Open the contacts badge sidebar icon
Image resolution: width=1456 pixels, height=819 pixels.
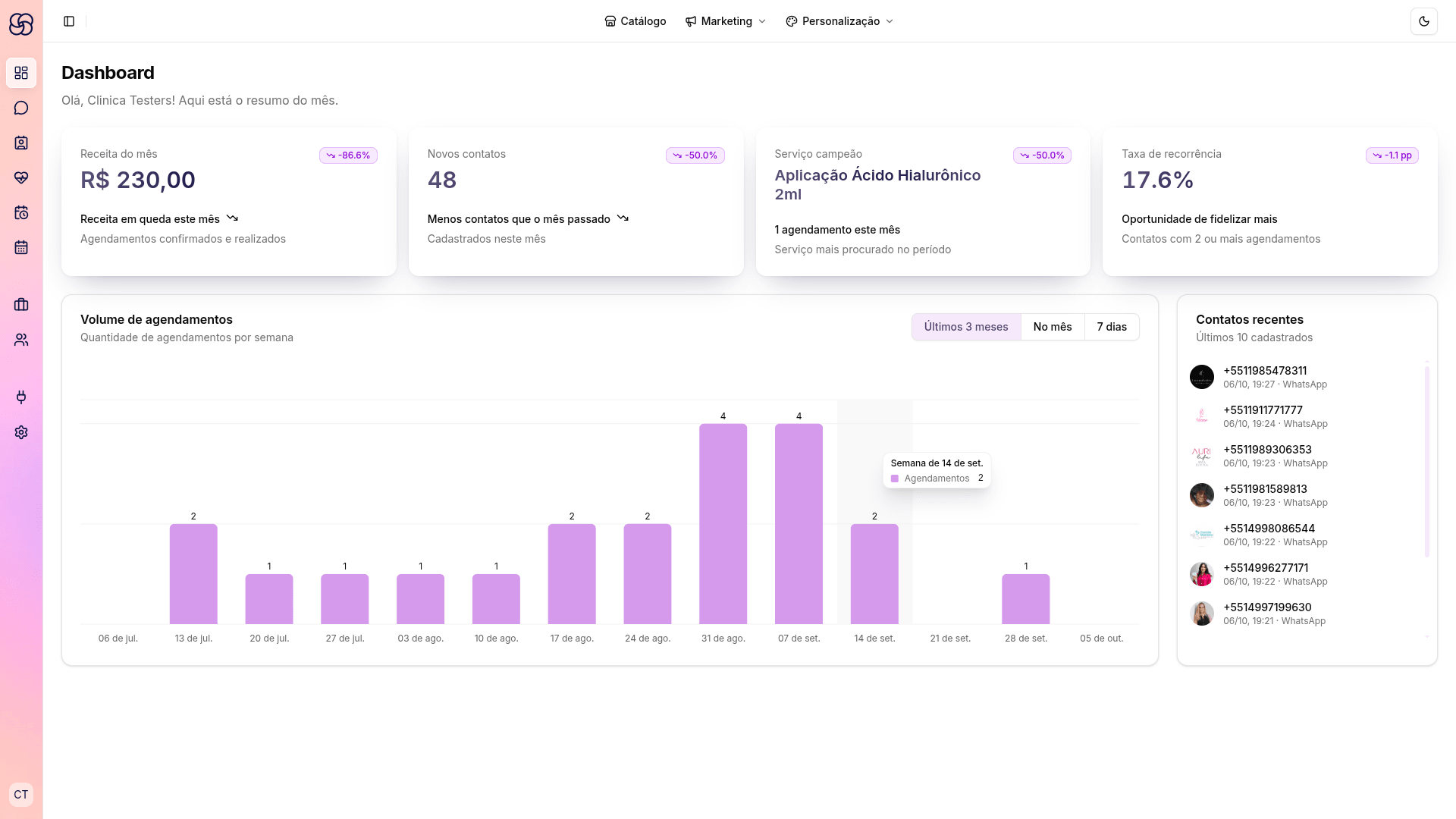(x=21, y=143)
